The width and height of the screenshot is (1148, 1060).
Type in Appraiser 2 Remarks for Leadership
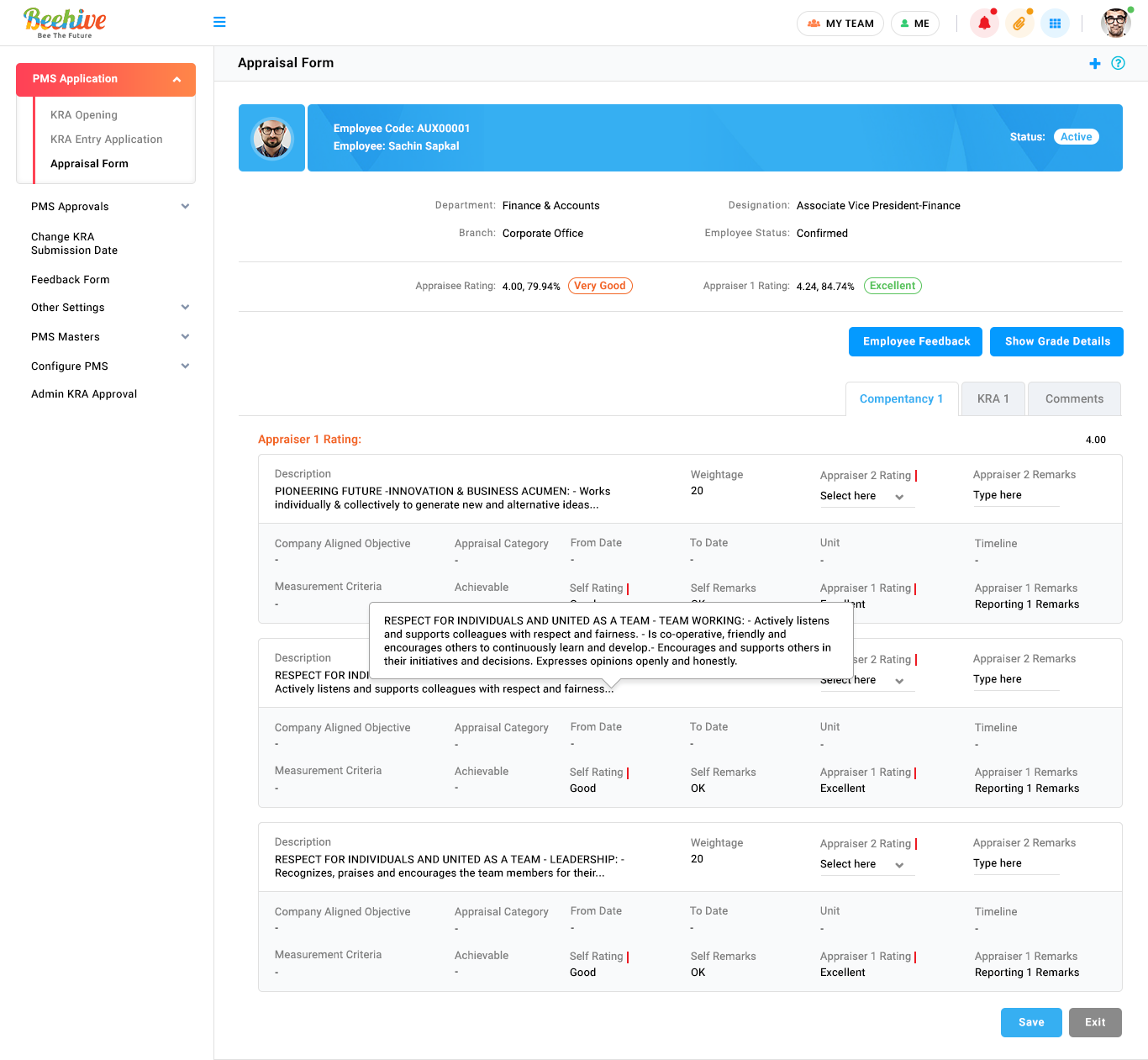(1015, 864)
